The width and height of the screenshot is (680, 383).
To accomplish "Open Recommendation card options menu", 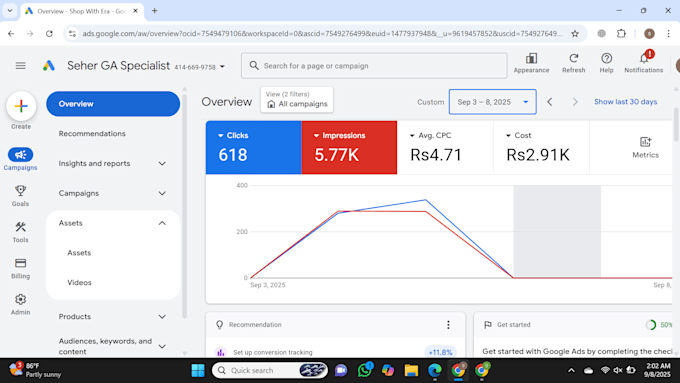I will [x=448, y=324].
